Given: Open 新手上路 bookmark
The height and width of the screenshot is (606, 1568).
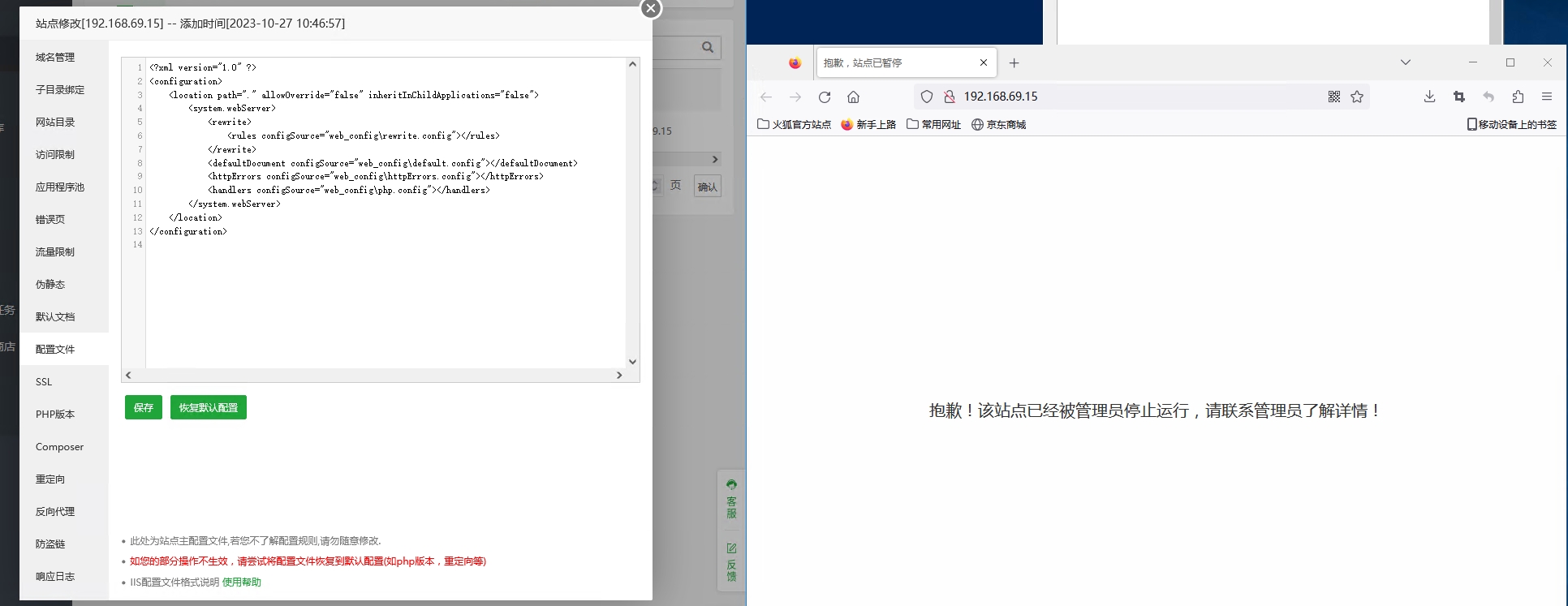Looking at the screenshot, I should click(x=868, y=124).
